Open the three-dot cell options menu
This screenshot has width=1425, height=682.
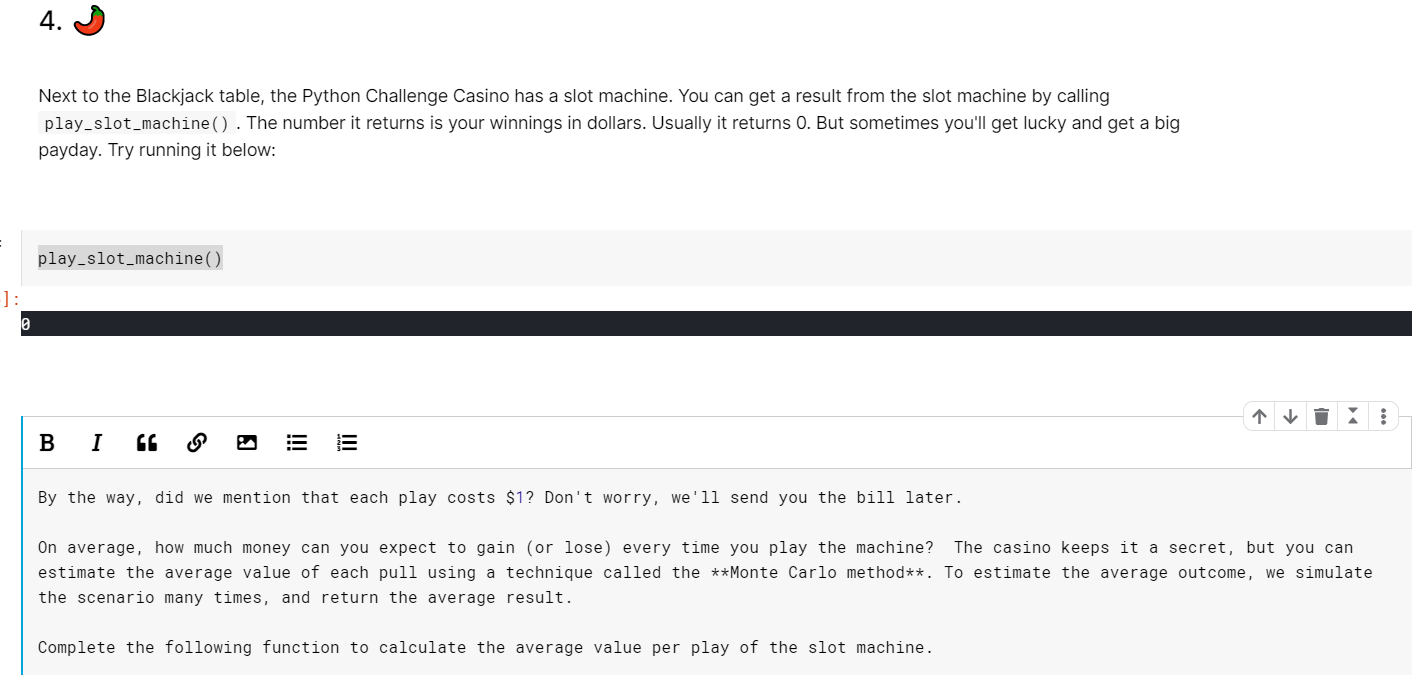pos(1383,416)
